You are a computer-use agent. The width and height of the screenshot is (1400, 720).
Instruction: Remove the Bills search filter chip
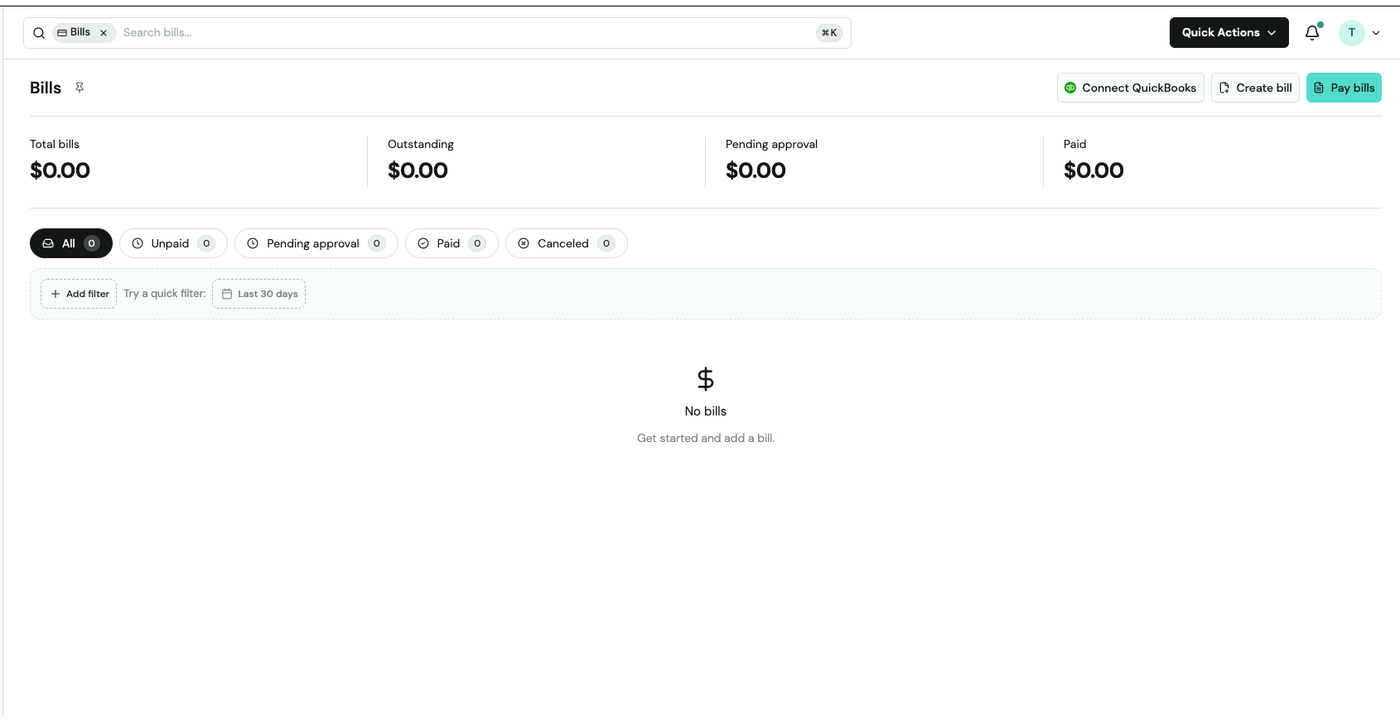pos(103,33)
